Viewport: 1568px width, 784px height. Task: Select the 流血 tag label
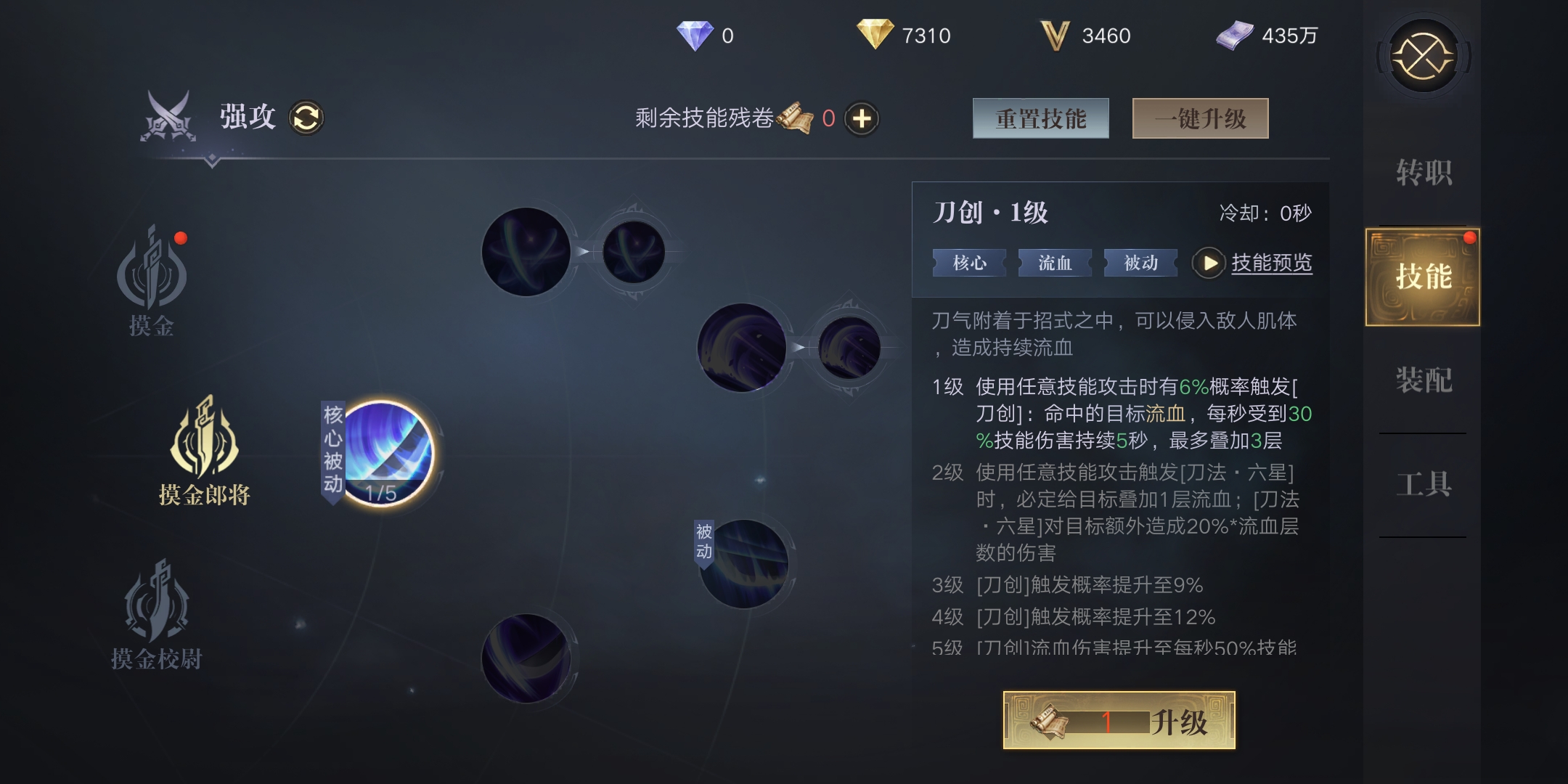click(x=1055, y=263)
